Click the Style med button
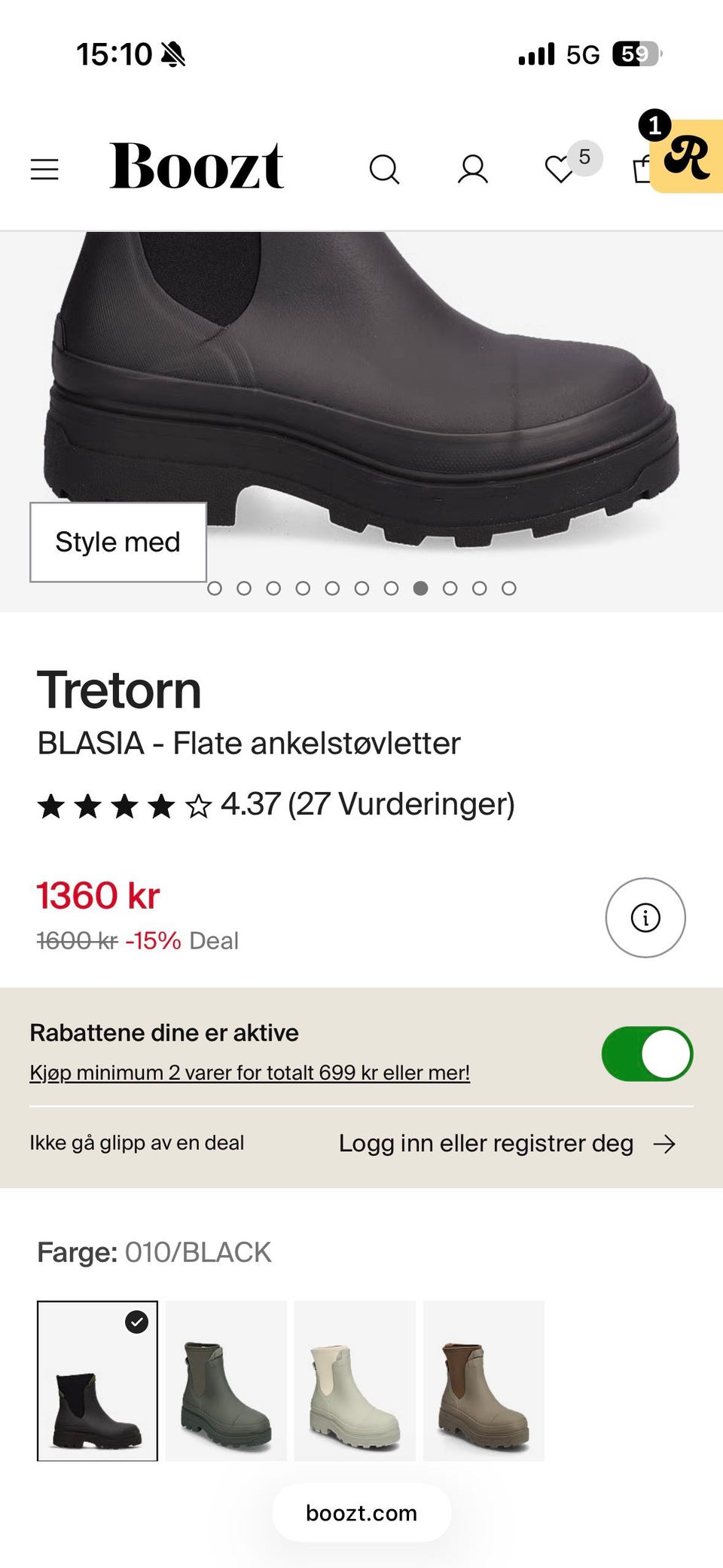The image size is (723, 1568). pyautogui.click(x=118, y=542)
